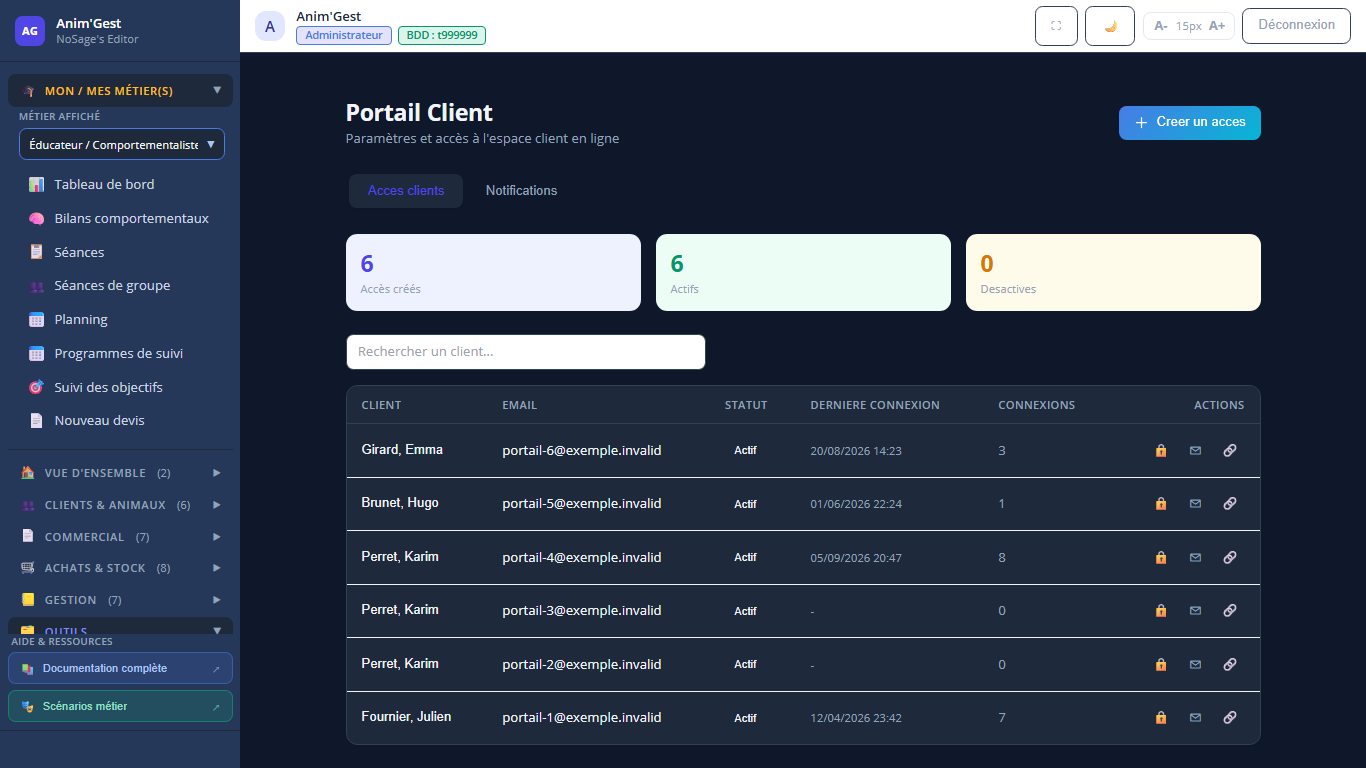Copy access link for Girard, Emma
1366x768 pixels.
pos(1230,451)
